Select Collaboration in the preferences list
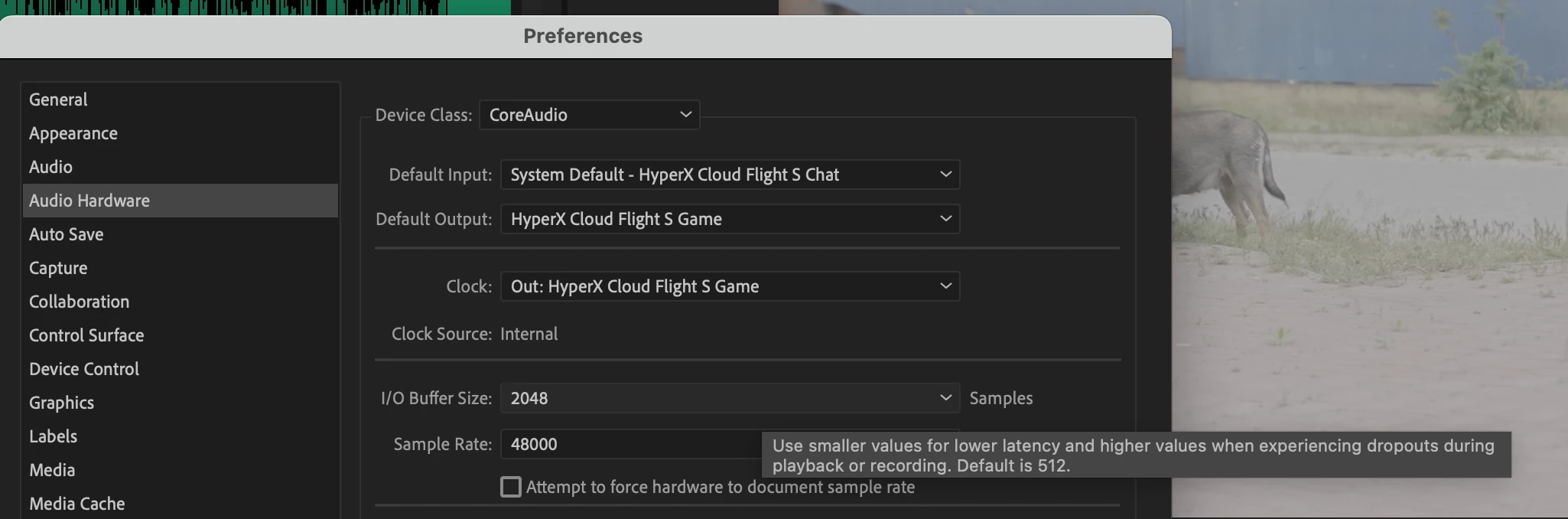 (x=180, y=302)
